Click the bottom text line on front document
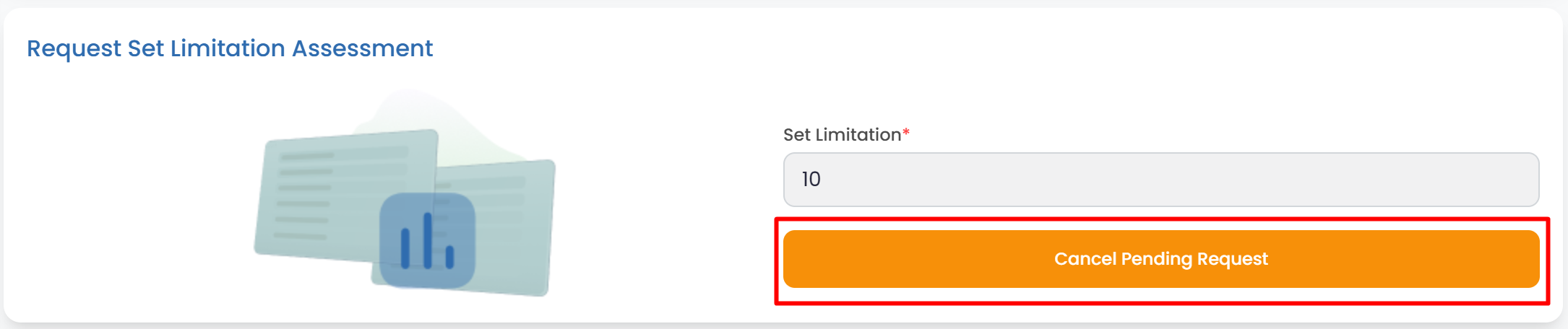Screen dimensions: 1568x329 click(x=300, y=236)
